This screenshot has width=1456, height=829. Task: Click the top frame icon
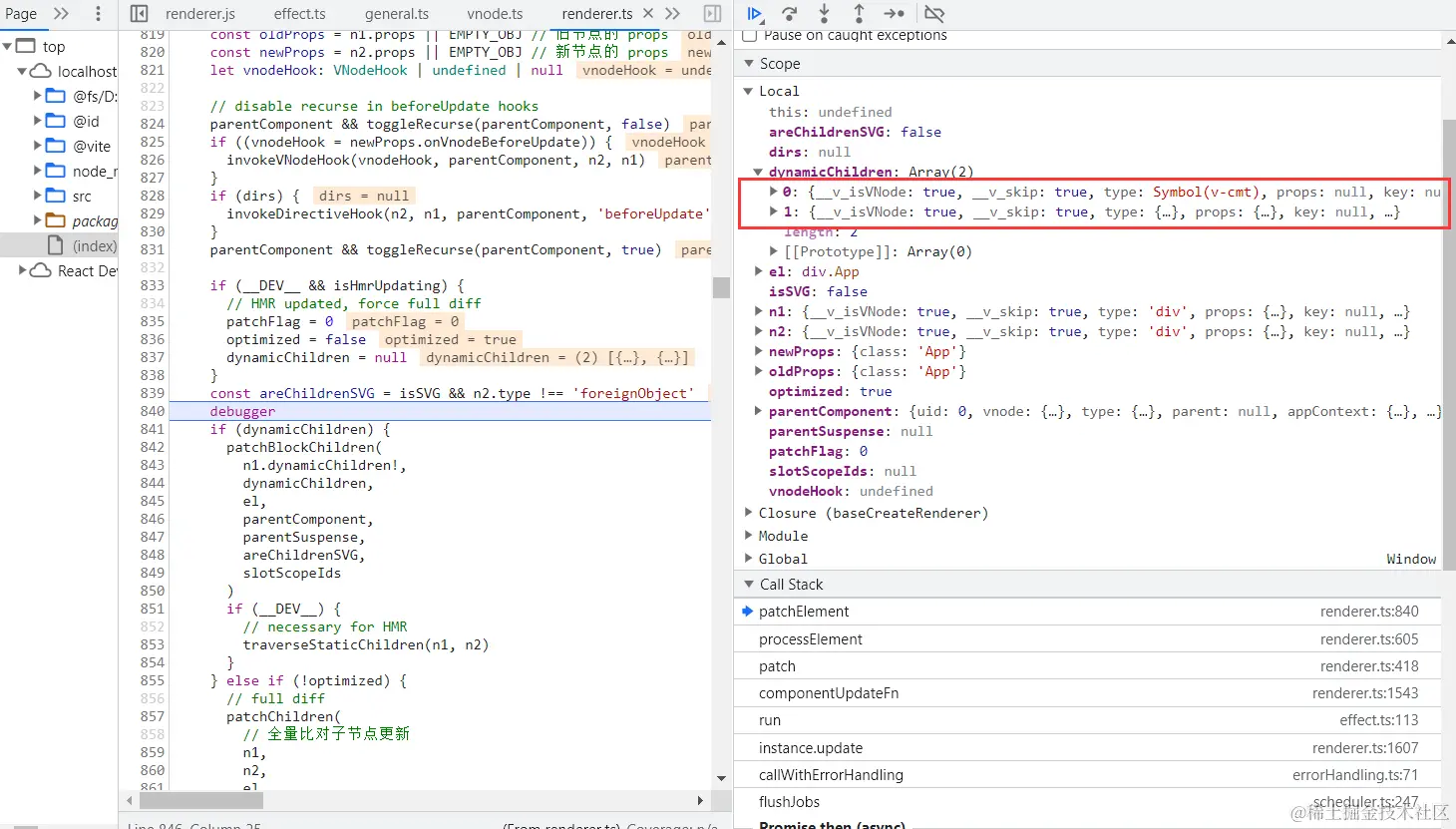click(26, 46)
